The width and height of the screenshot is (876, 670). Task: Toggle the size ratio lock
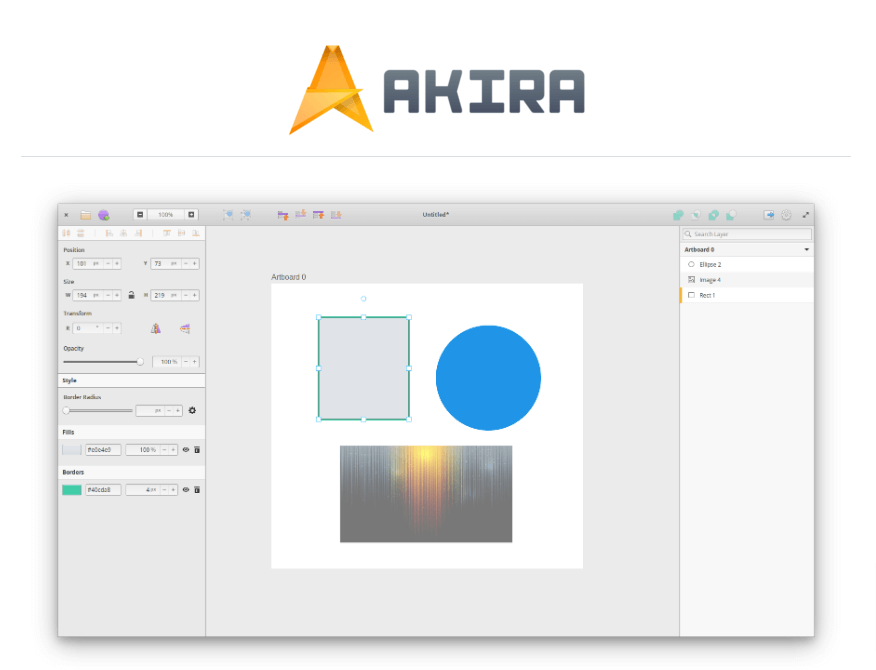(x=131, y=295)
